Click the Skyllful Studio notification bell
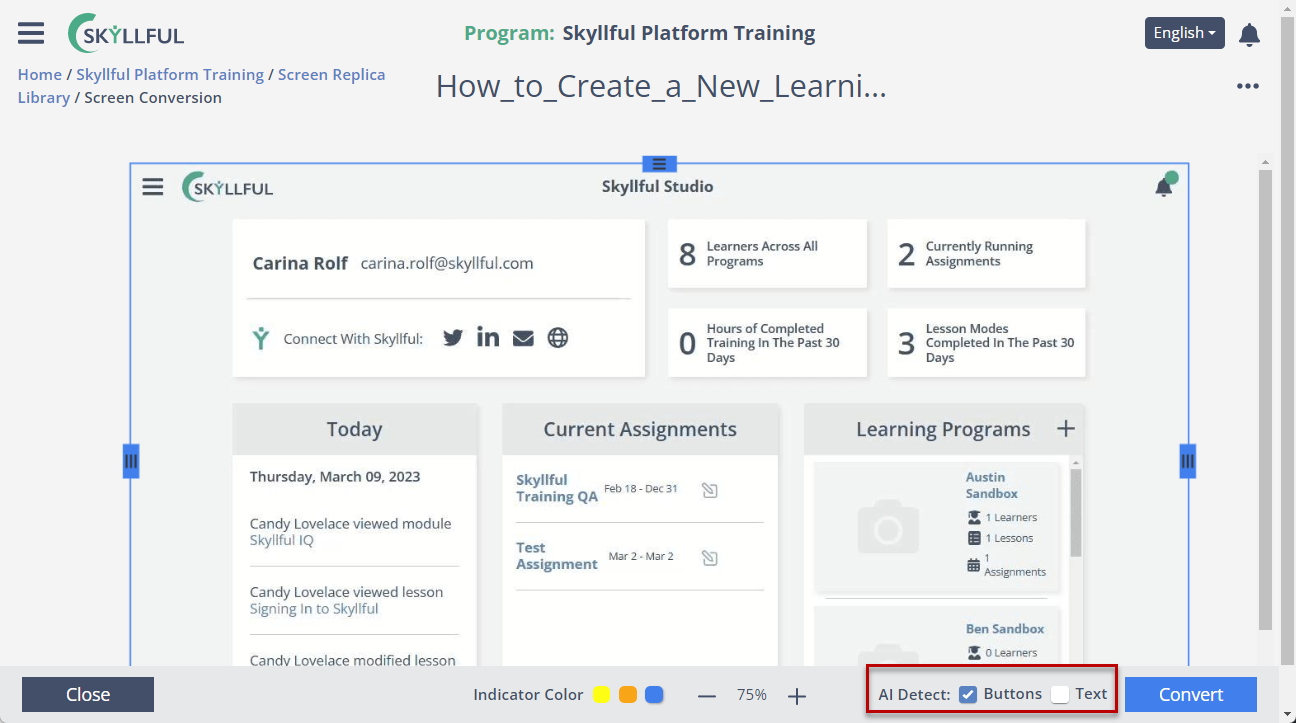This screenshot has height=723, width=1296. coord(1164,186)
